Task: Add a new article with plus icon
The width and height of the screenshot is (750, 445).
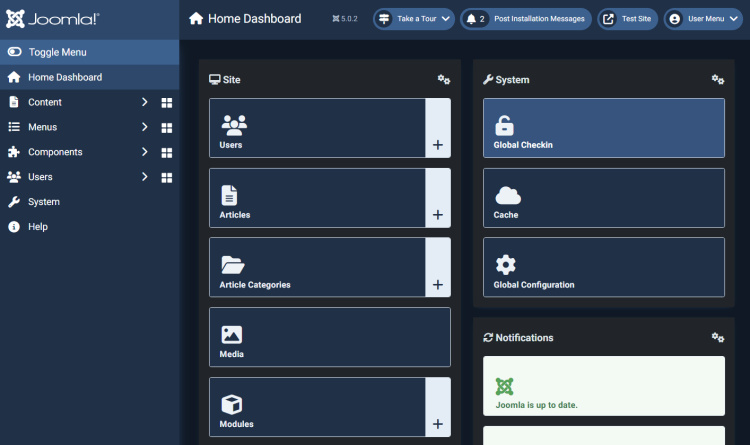Action: 437,215
